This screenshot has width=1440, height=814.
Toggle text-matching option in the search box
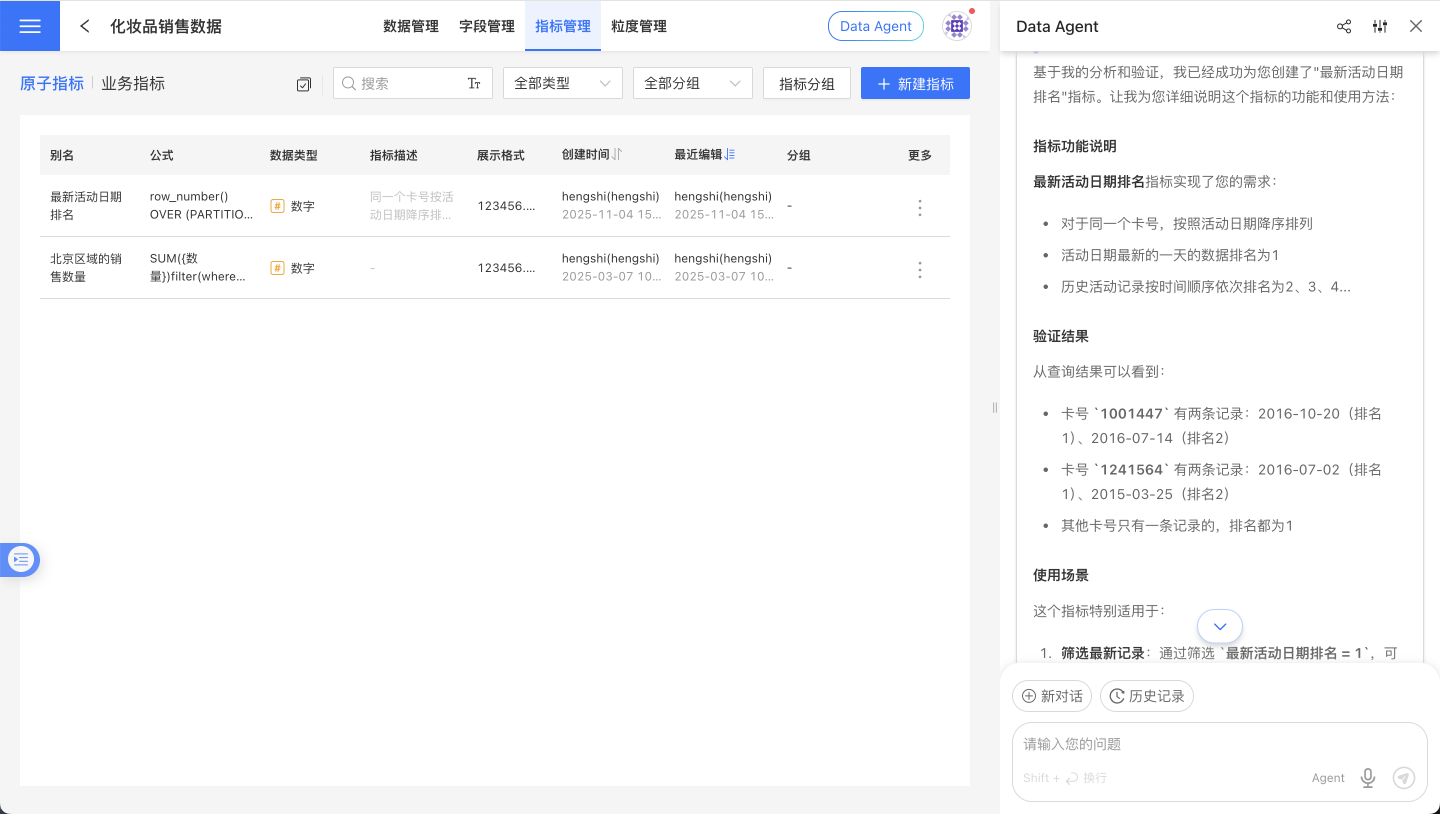(474, 83)
